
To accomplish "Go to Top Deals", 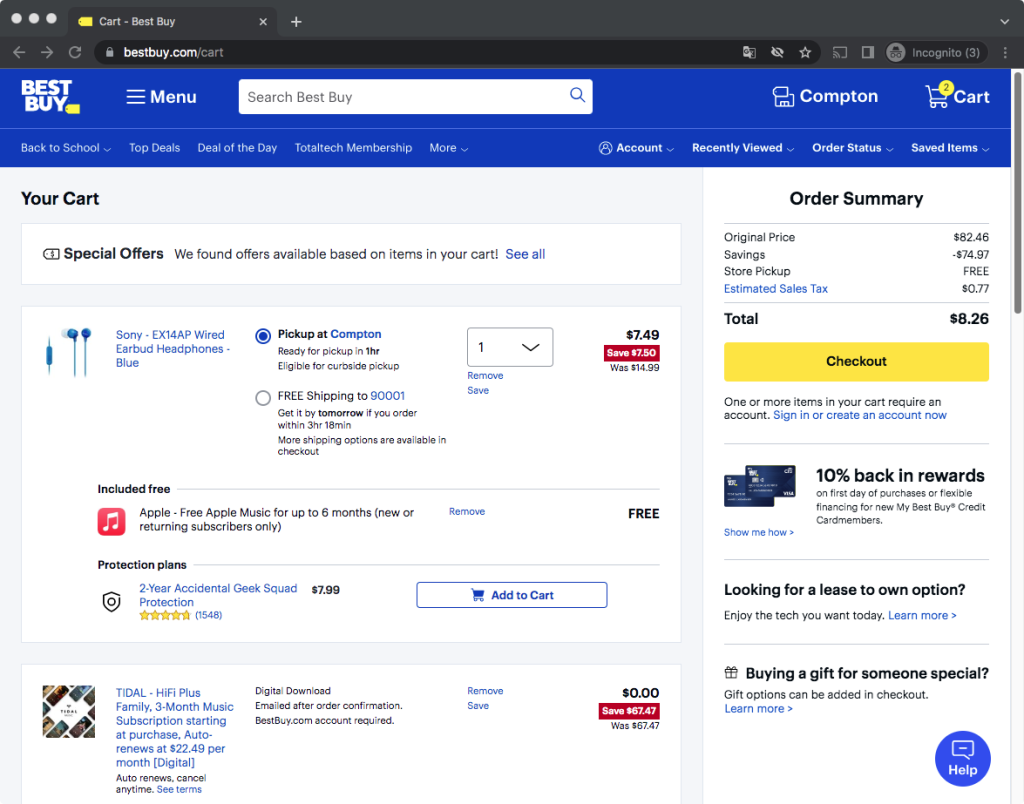I will click(154, 148).
